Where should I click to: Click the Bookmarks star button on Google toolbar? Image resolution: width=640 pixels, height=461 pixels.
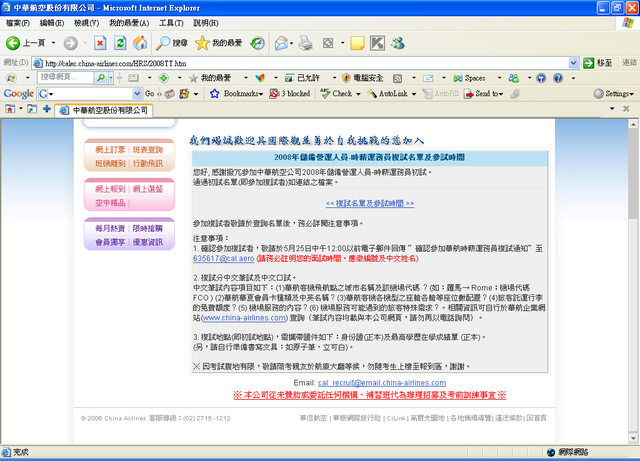tap(214, 94)
